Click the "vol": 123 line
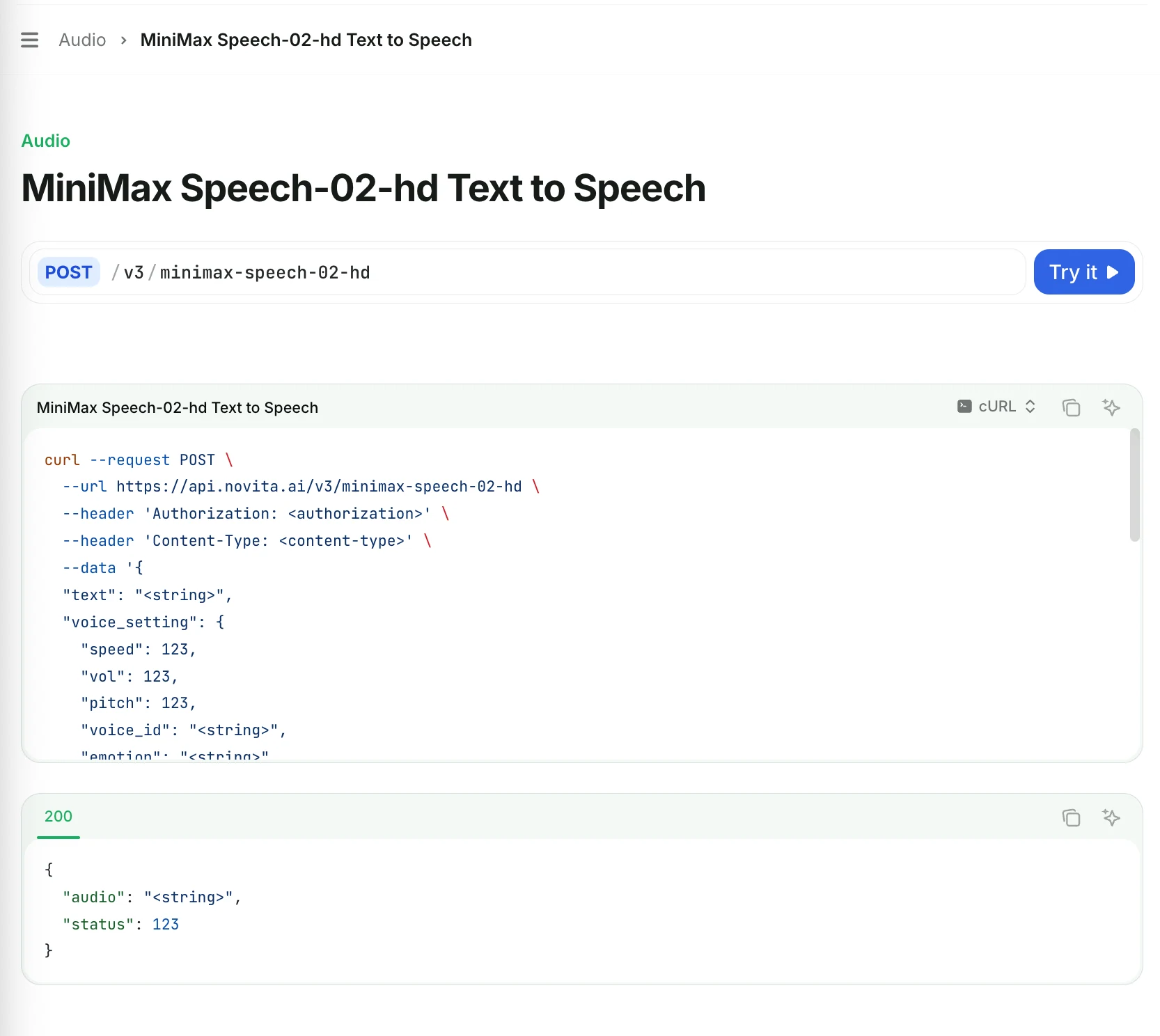The image size is (1160, 1036). 130,676
